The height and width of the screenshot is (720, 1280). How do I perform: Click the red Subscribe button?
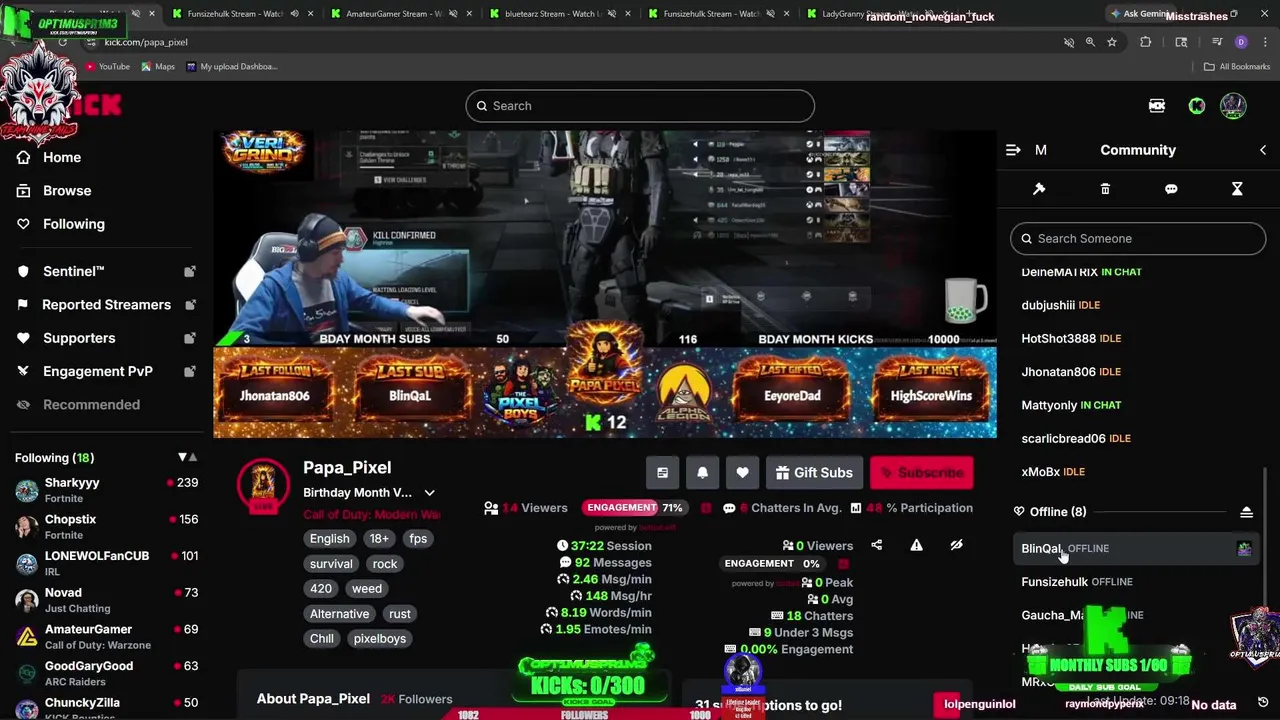tap(921, 473)
